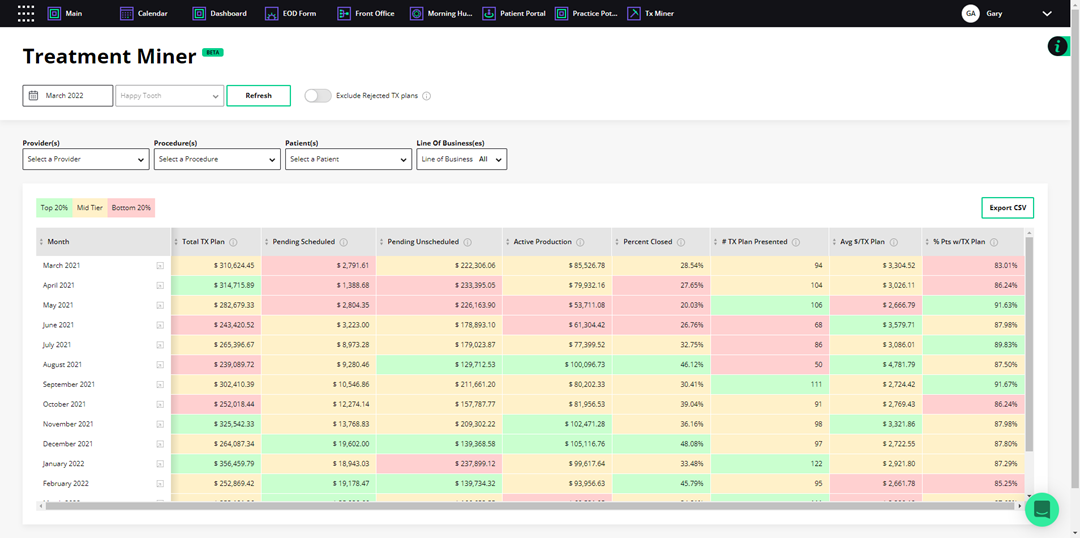Screen dimensions: 1080x538
Task: Click the Top 20% green legend swatch
Action: coord(54,208)
